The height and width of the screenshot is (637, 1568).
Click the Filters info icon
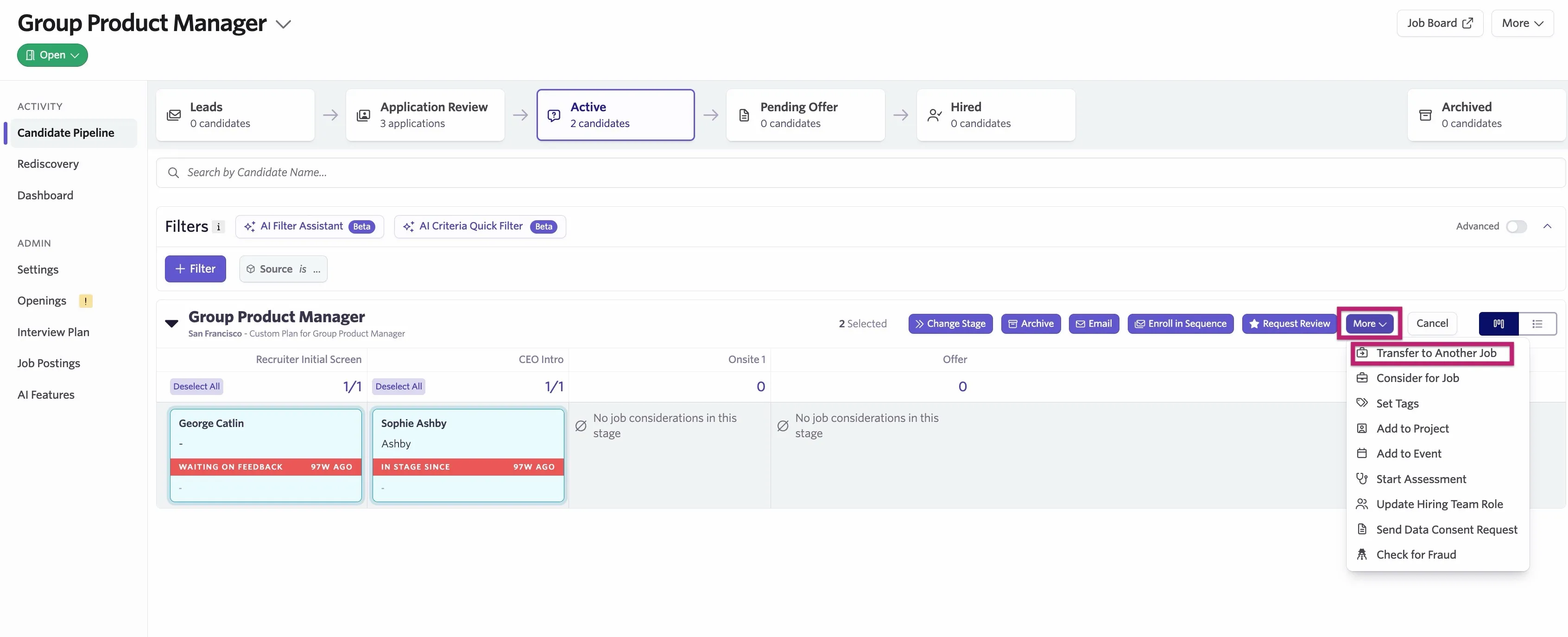coord(218,227)
